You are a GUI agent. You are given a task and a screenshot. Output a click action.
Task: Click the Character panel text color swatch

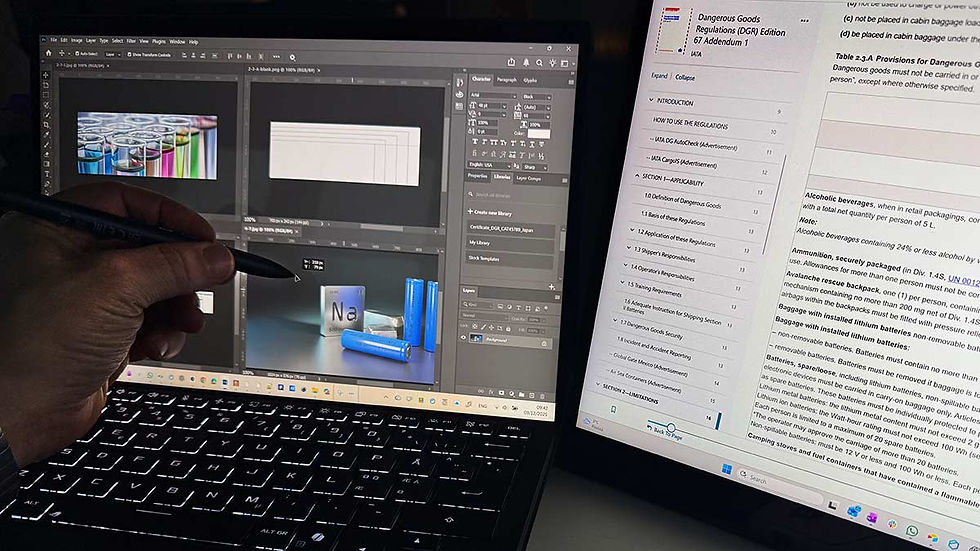pyautogui.click(x=539, y=134)
